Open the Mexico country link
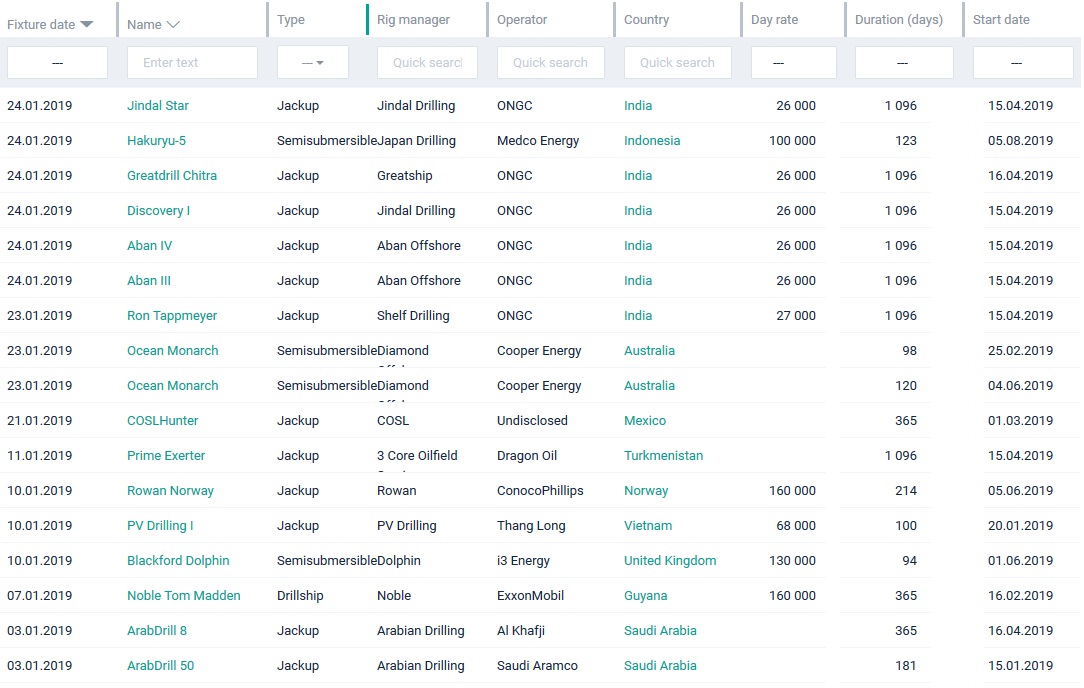The width and height of the screenshot is (1084, 688). 645,420
